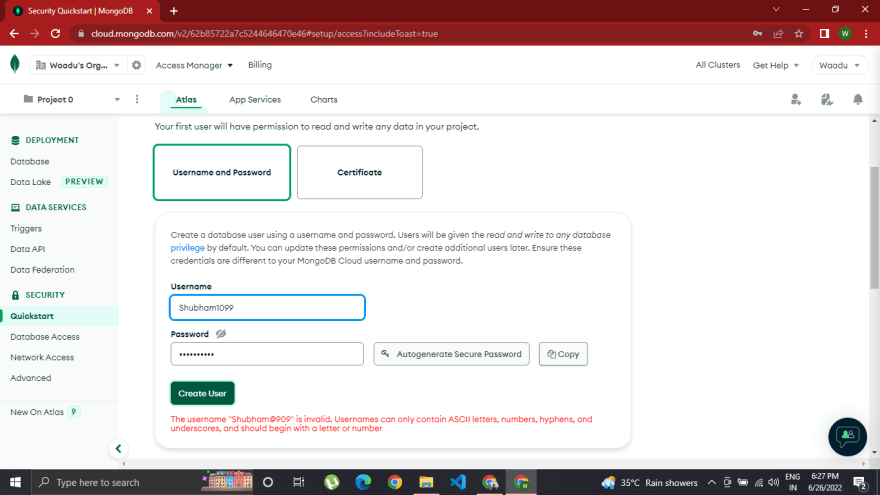This screenshot has height=495, width=880.
Task: Open organization settings gear icon
Action: click(136, 65)
